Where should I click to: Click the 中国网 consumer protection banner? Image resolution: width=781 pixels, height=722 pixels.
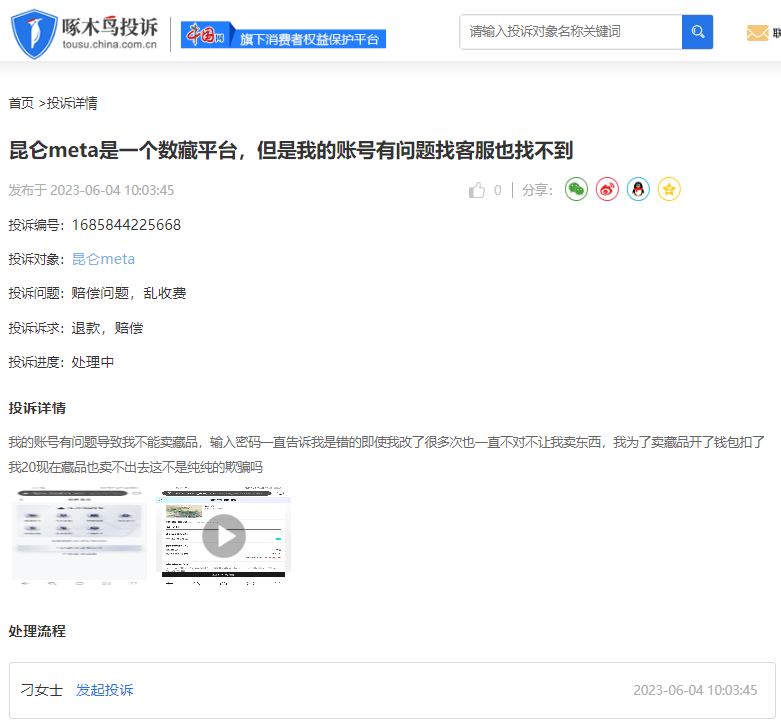(283, 35)
